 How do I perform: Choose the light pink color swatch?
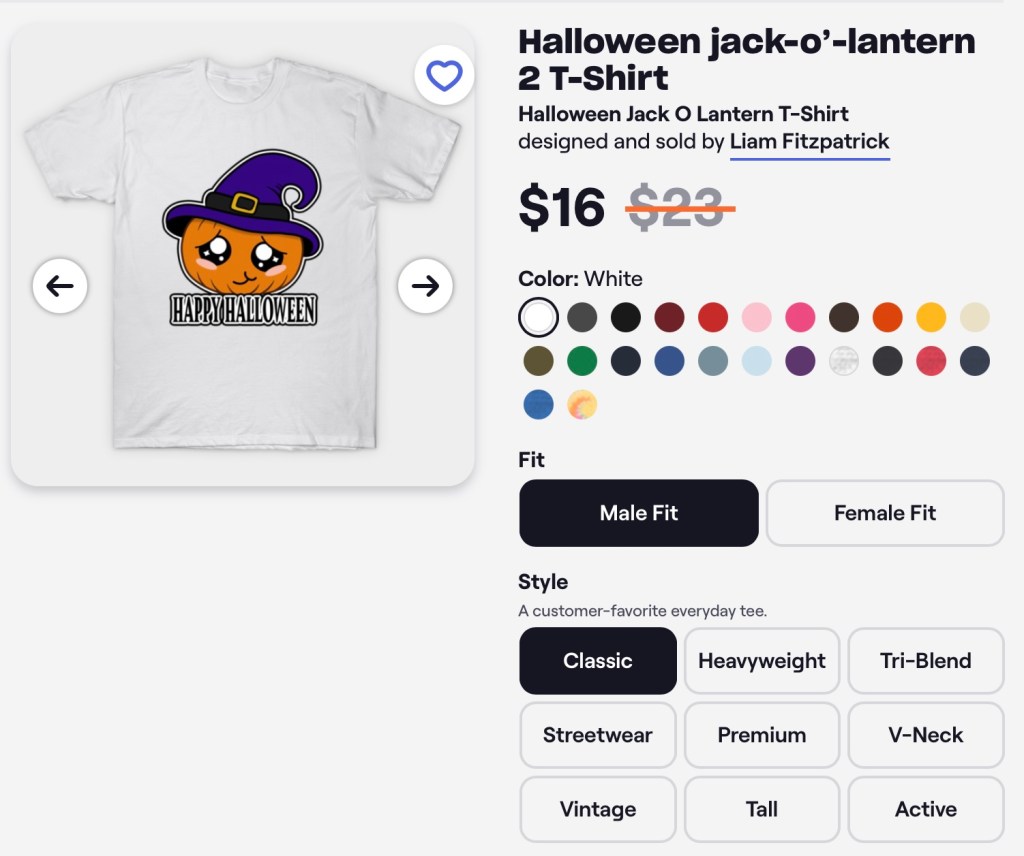point(757,318)
